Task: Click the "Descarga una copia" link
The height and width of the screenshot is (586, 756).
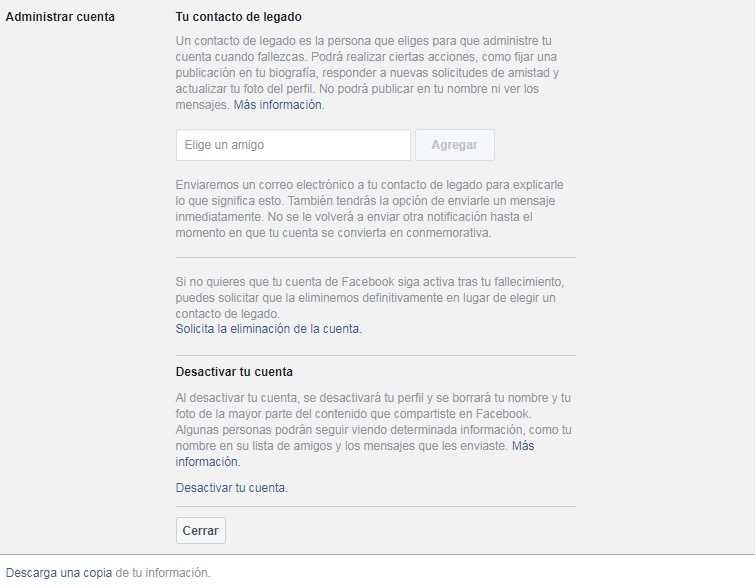Action: 59,572
